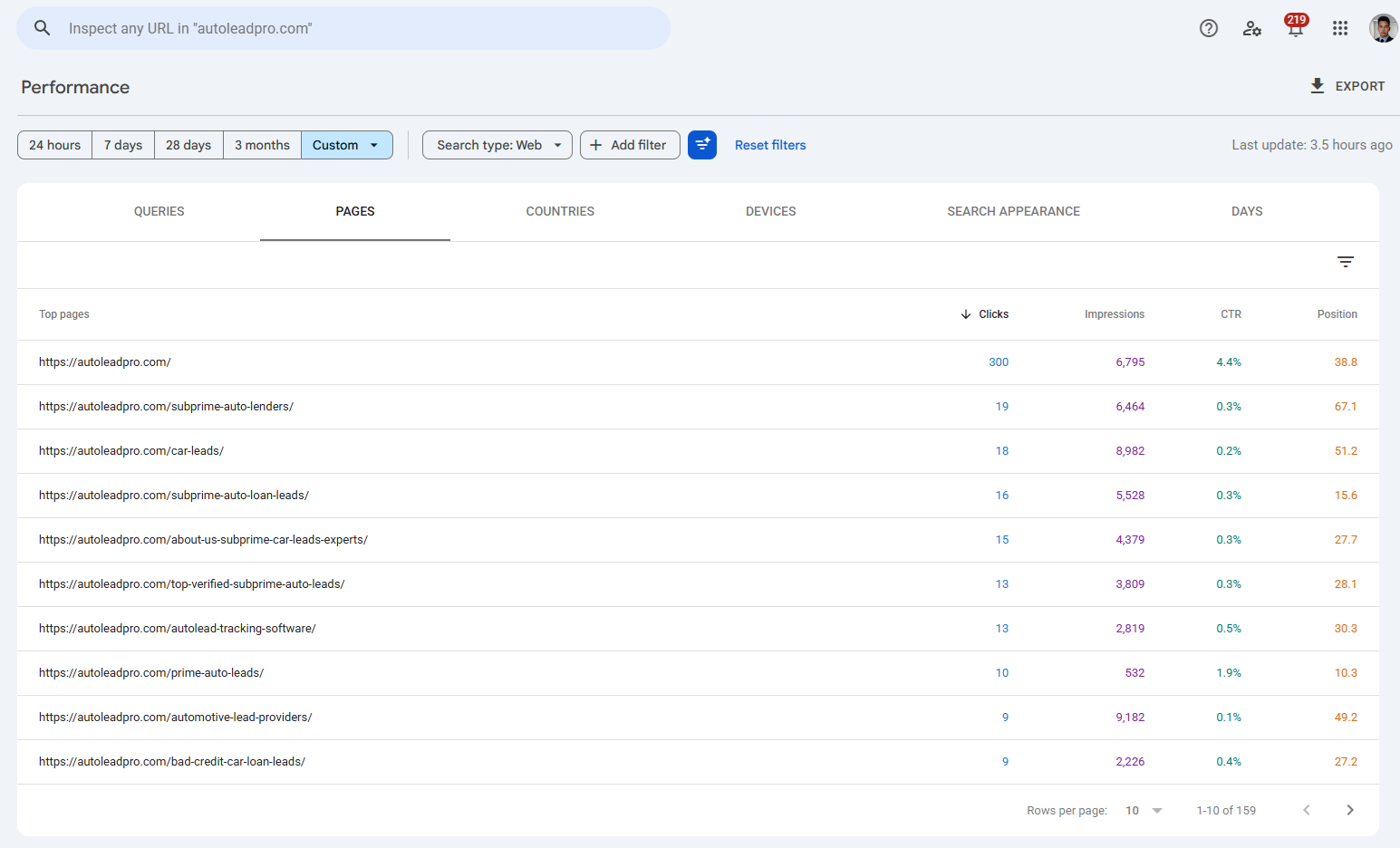Viewport: 1400px width, 848px height.
Task: Open the account profile picture
Action: (x=1383, y=28)
